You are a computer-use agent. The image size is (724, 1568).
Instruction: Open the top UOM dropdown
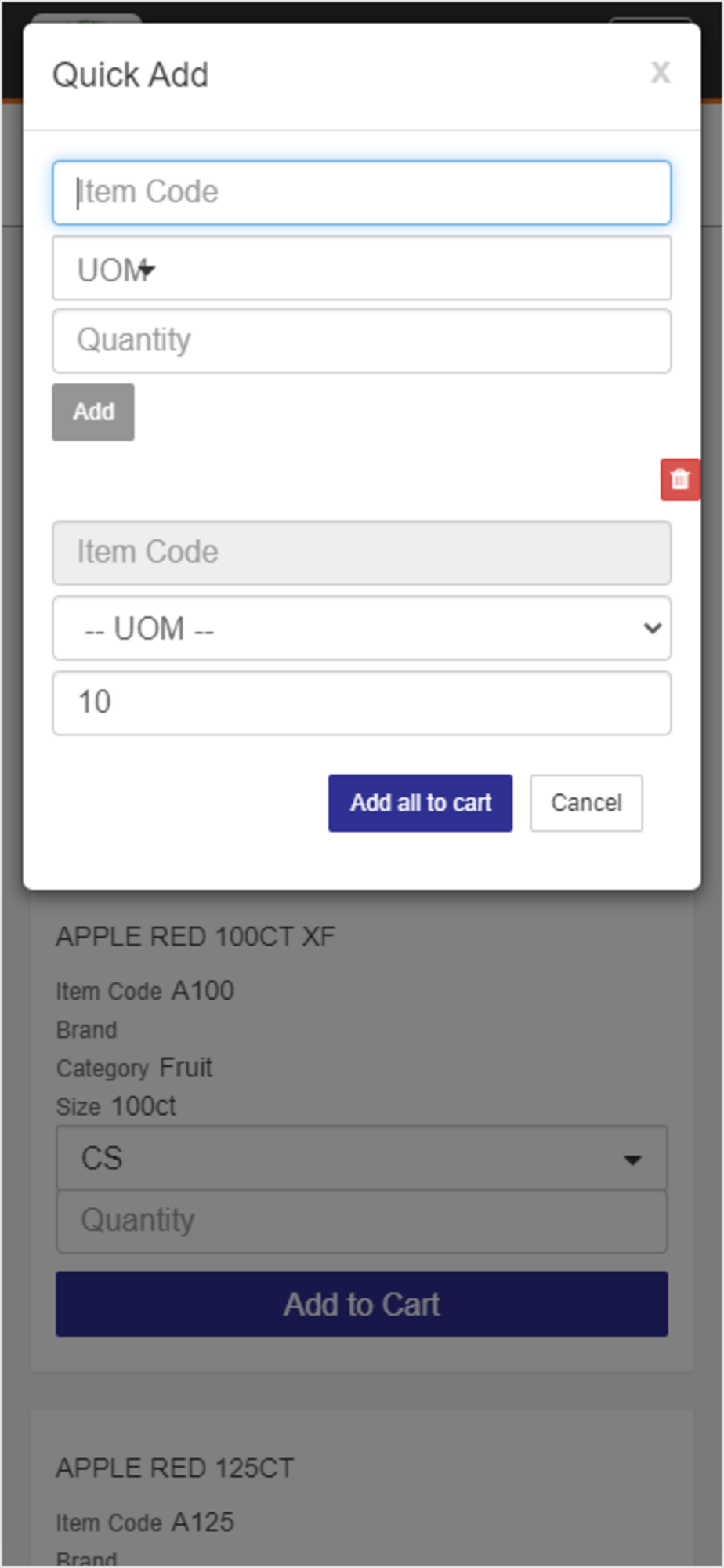(361, 269)
